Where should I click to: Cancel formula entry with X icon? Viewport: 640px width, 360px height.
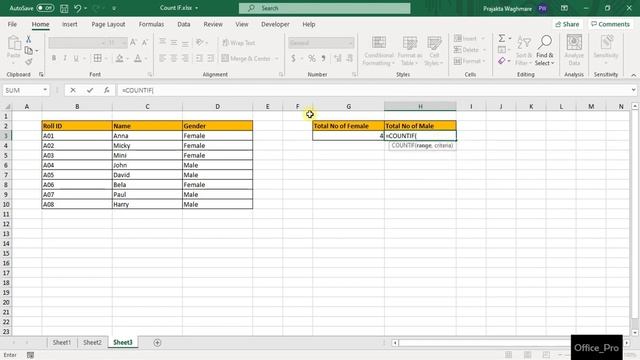coord(73,90)
